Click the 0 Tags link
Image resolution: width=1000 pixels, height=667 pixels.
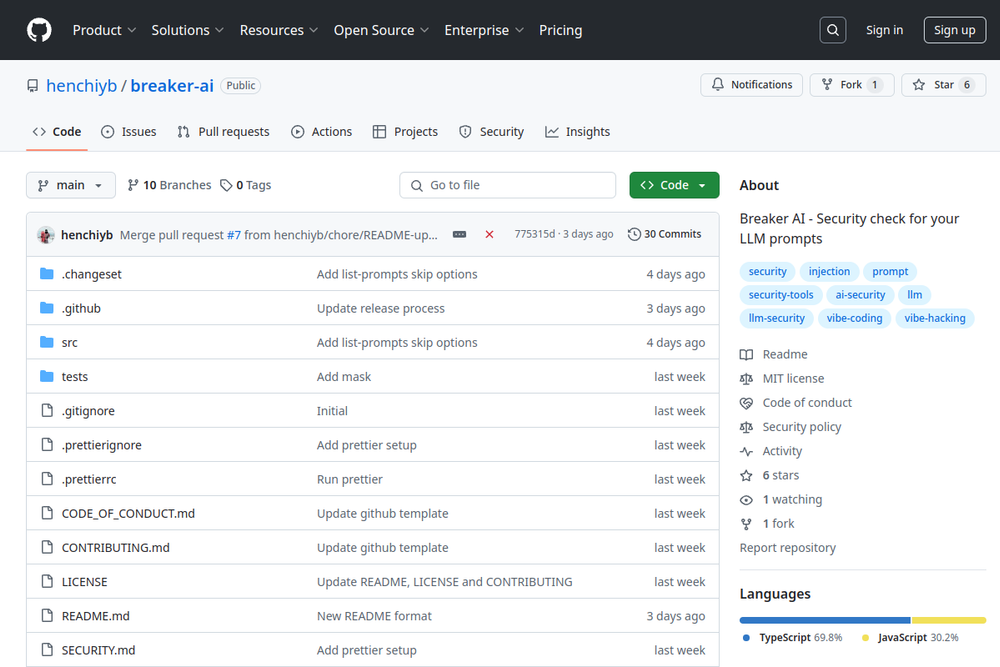point(246,185)
